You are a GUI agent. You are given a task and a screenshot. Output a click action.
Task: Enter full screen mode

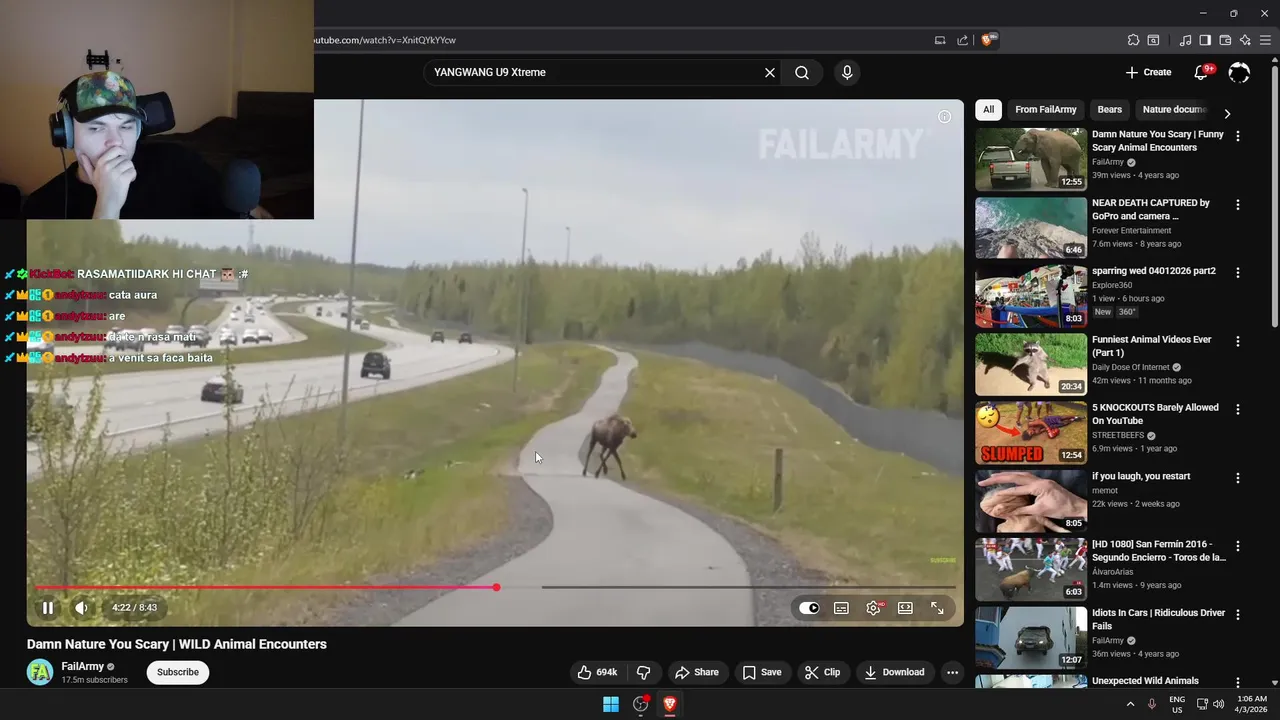point(937,608)
